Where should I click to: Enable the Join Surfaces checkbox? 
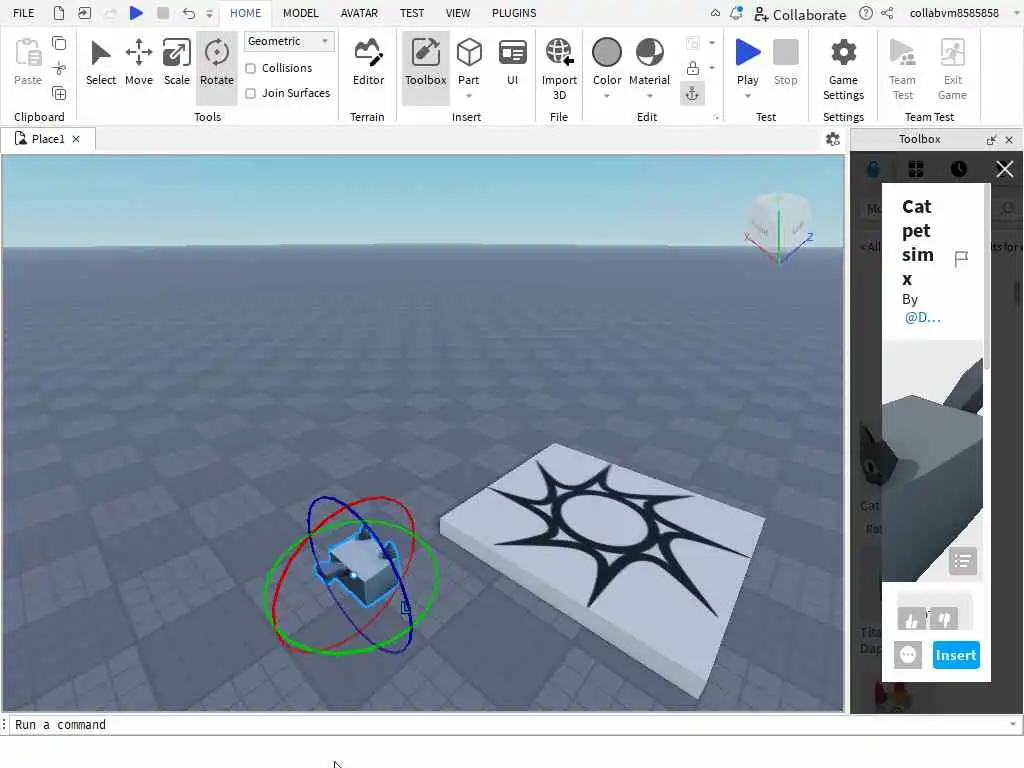pos(250,93)
